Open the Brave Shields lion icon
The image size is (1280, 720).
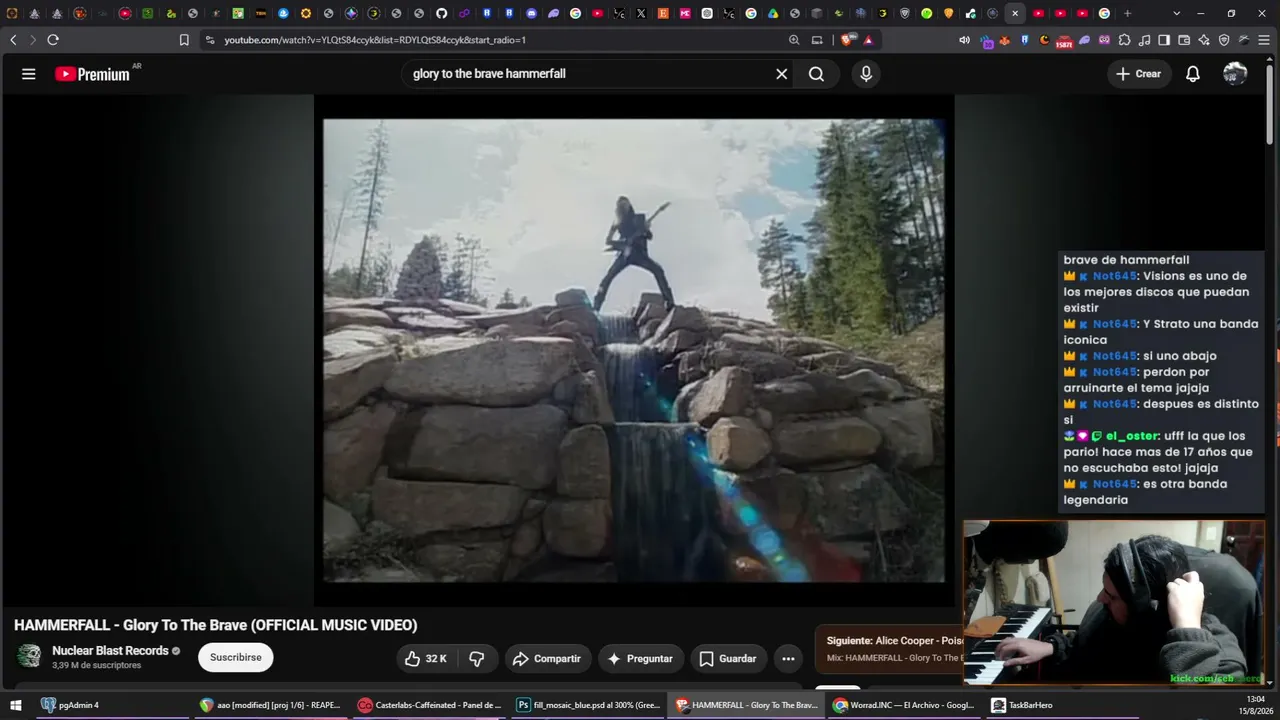pyautogui.click(x=847, y=40)
